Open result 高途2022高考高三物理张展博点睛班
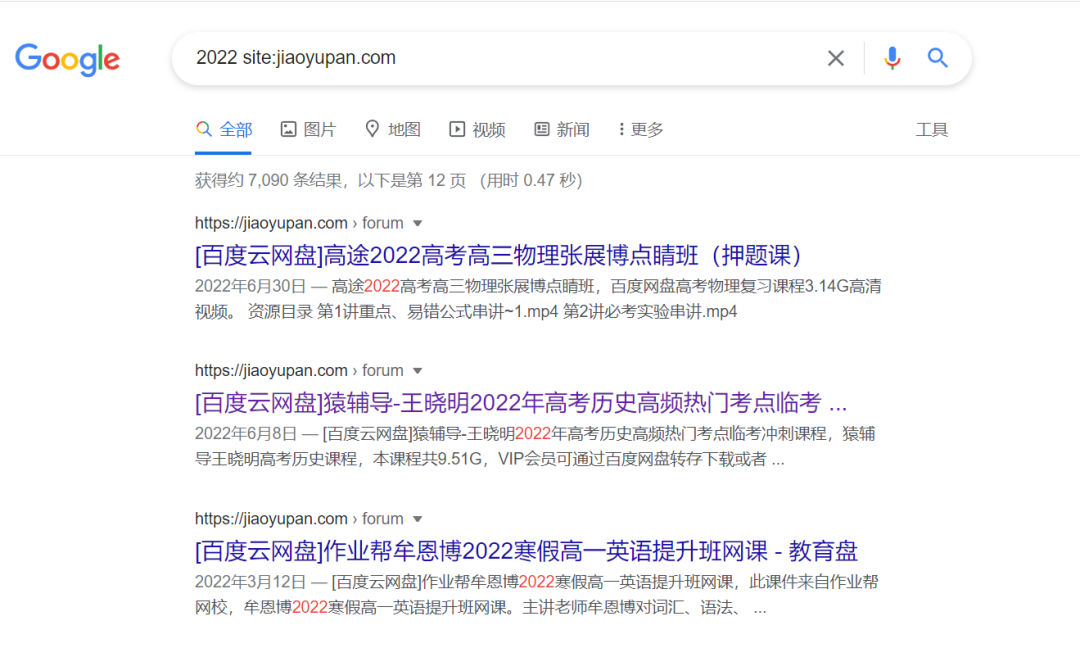This screenshot has height=648, width=1080. pos(499,255)
